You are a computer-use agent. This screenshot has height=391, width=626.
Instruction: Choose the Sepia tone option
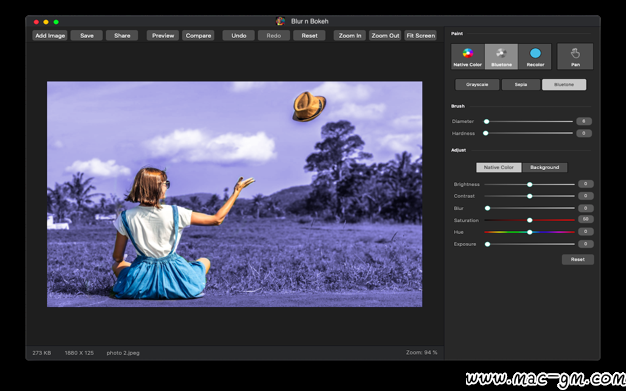[x=521, y=85]
